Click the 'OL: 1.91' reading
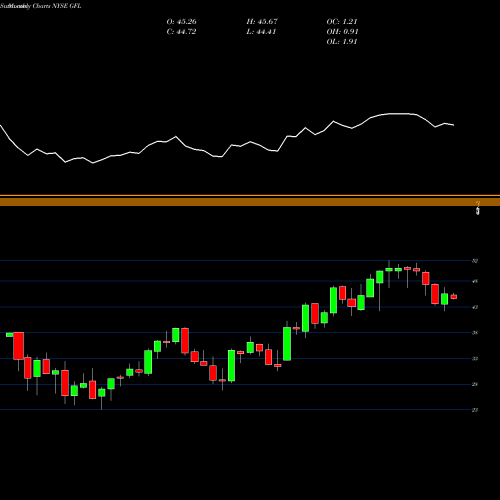This screenshot has width=500, height=500. 342,42
